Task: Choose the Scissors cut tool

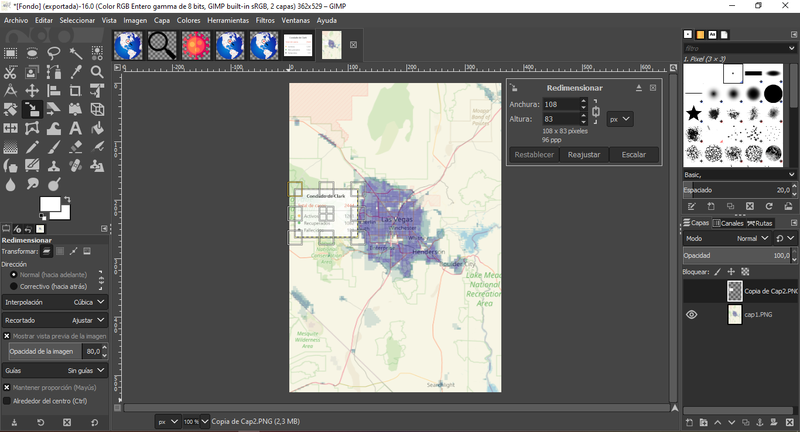Action: [x=10, y=72]
